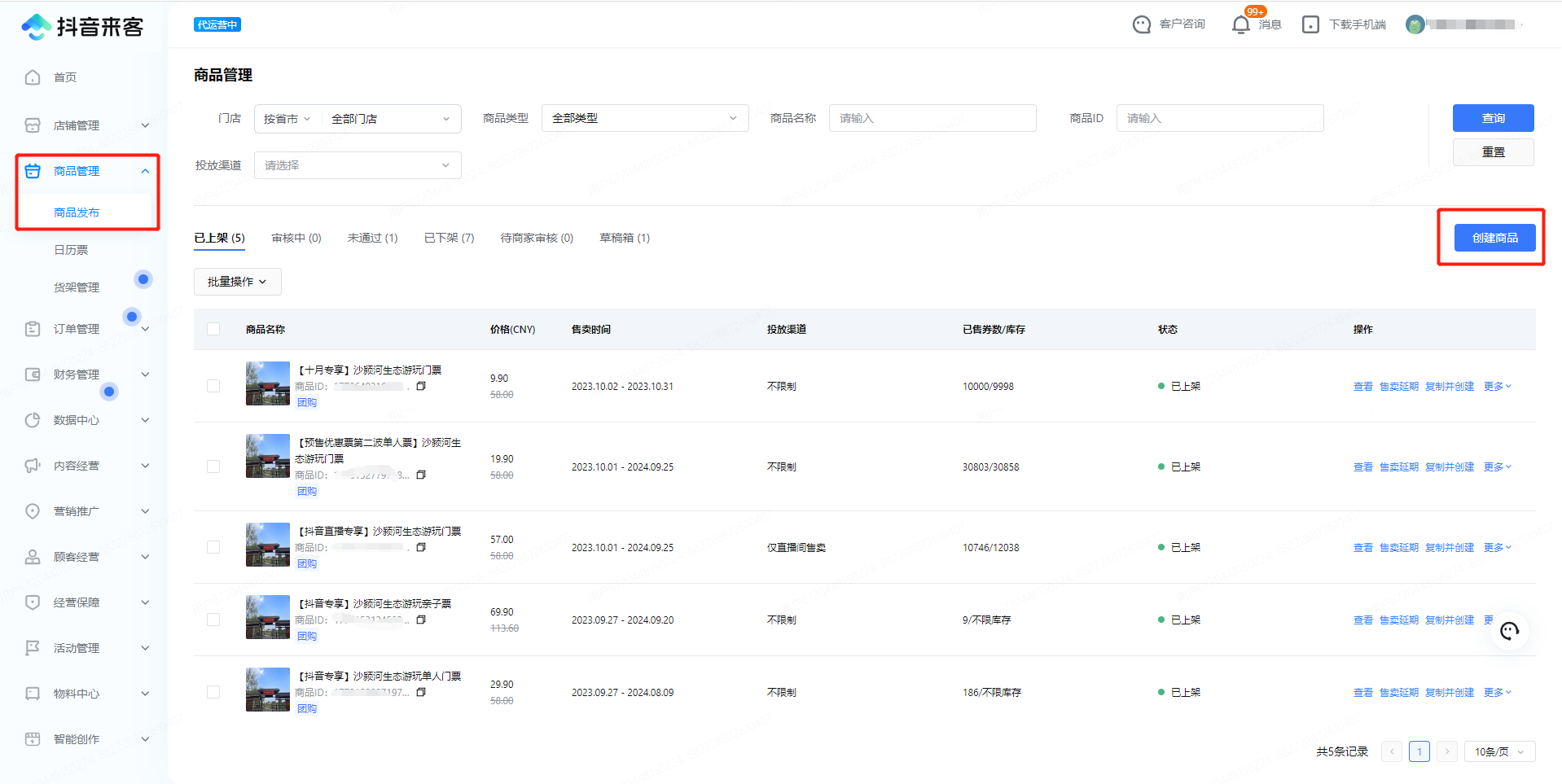Select all products with header checkbox
The image size is (1562, 784).
[x=213, y=329]
